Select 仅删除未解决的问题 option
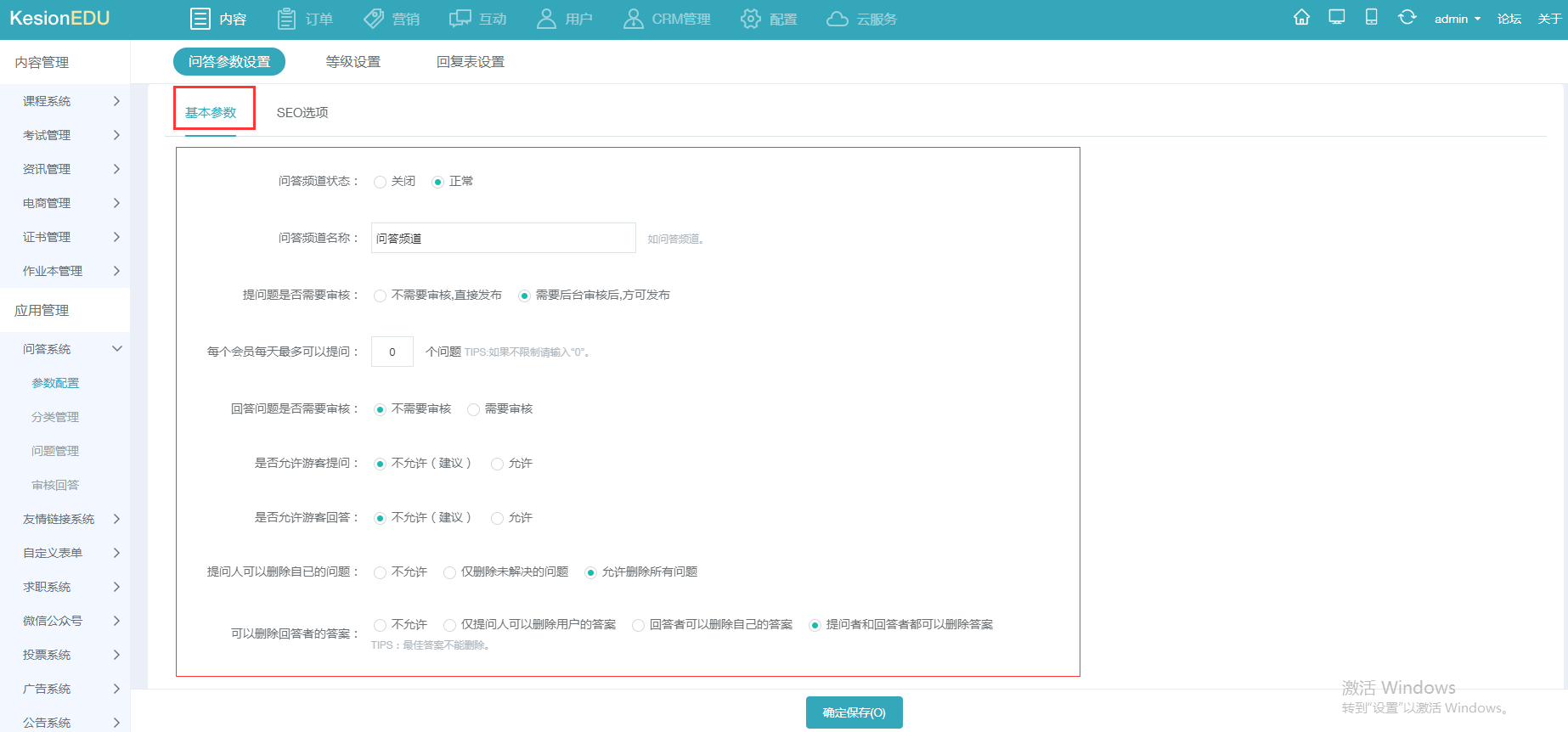This screenshot has height=732, width=1568. (449, 572)
